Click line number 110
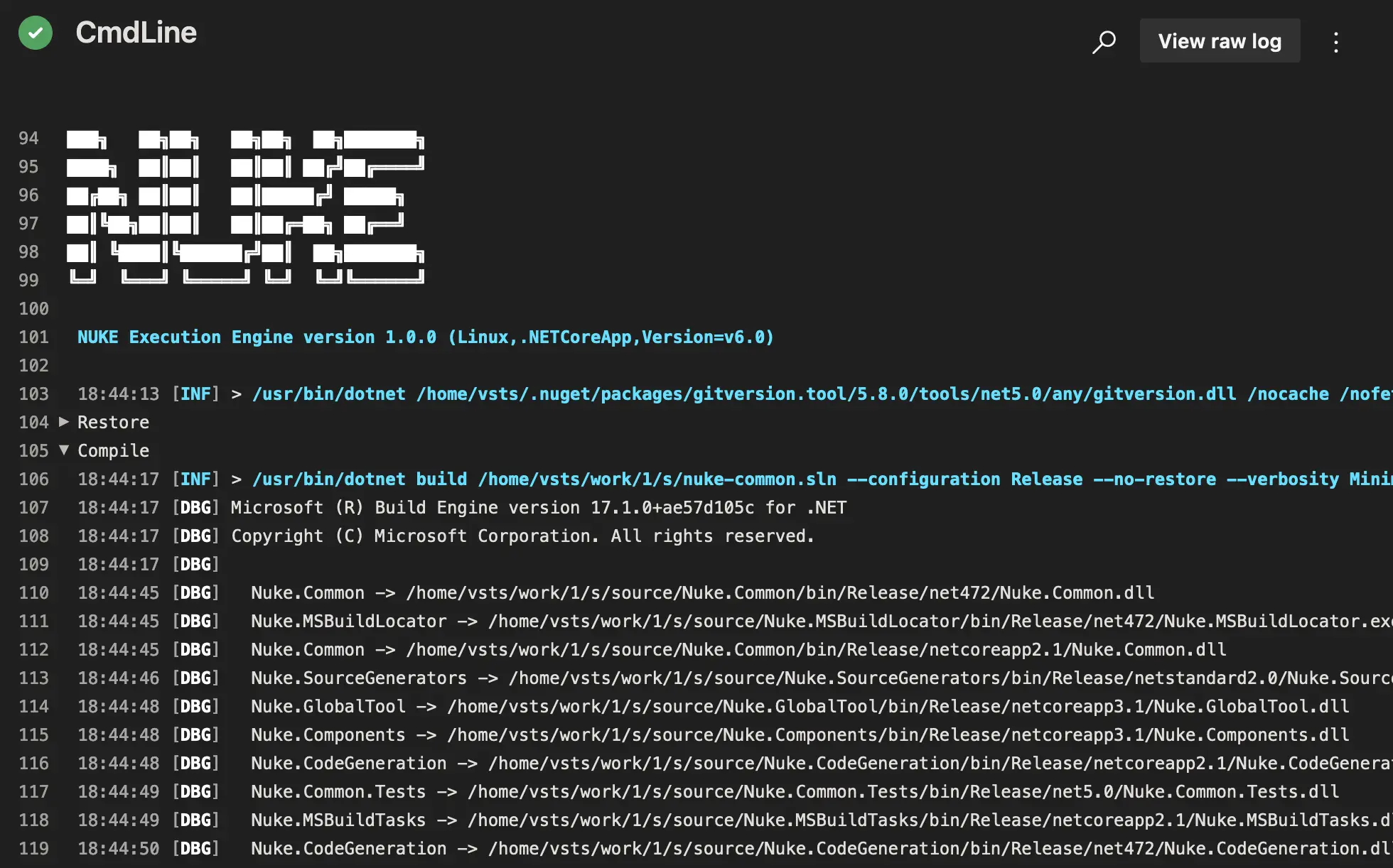This screenshot has height=868, width=1393. pos(33,593)
